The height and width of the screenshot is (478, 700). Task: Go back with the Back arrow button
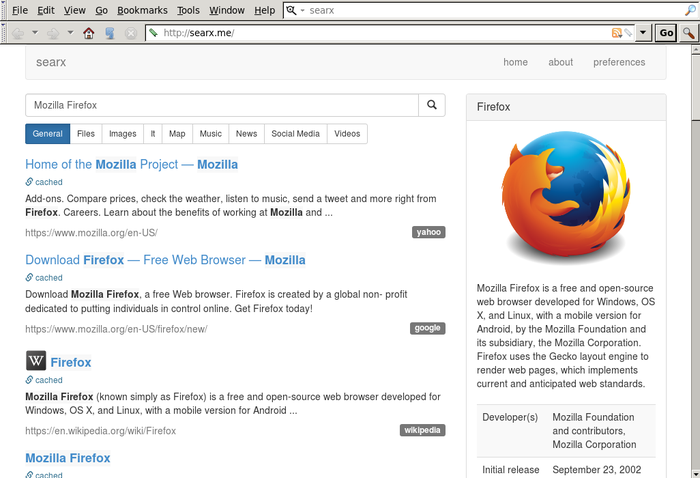(x=18, y=33)
